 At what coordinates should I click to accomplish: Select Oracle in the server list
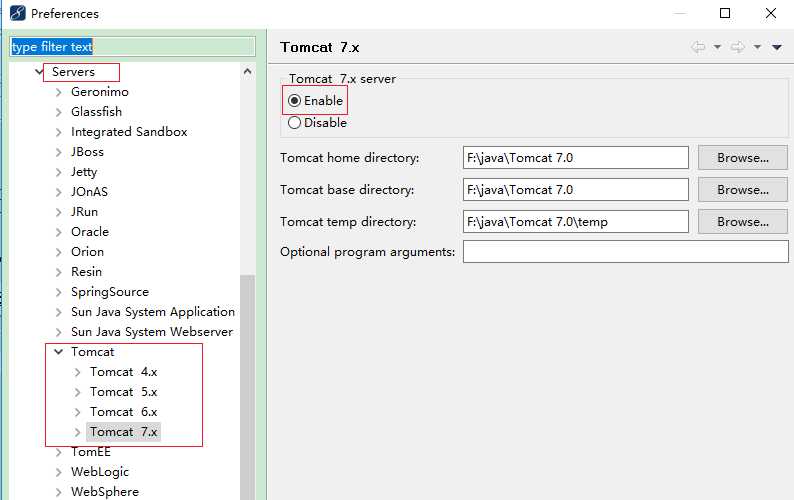tap(90, 232)
